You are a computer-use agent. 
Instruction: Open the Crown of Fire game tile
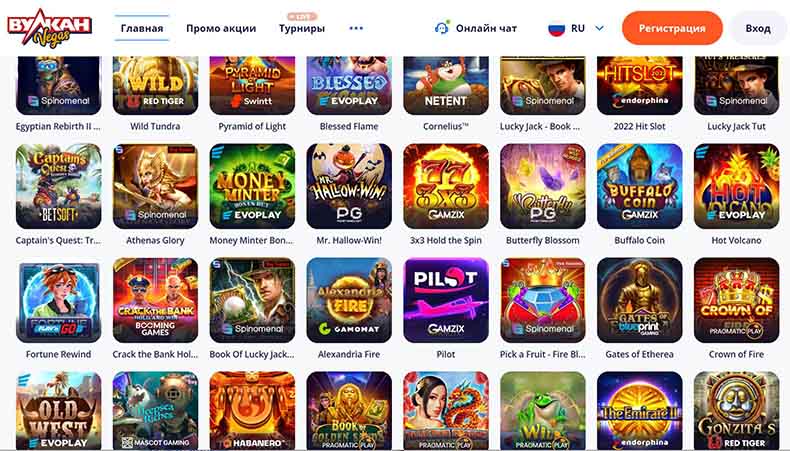[737, 300]
